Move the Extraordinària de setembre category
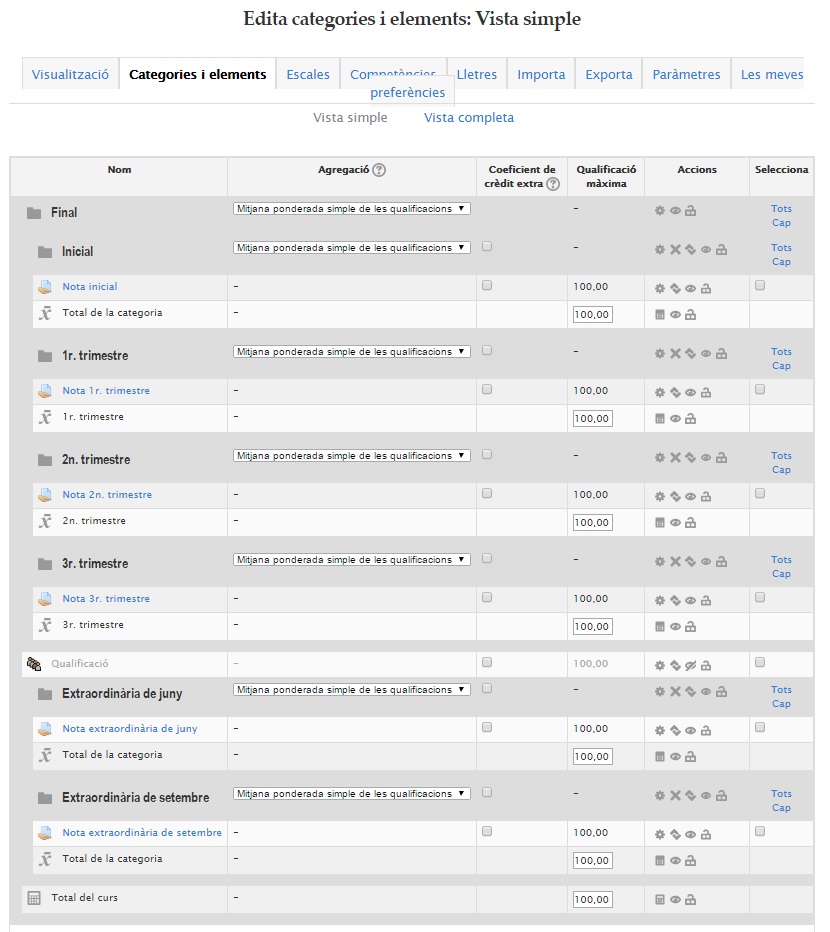The width and height of the screenshot is (830, 932). click(x=690, y=796)
